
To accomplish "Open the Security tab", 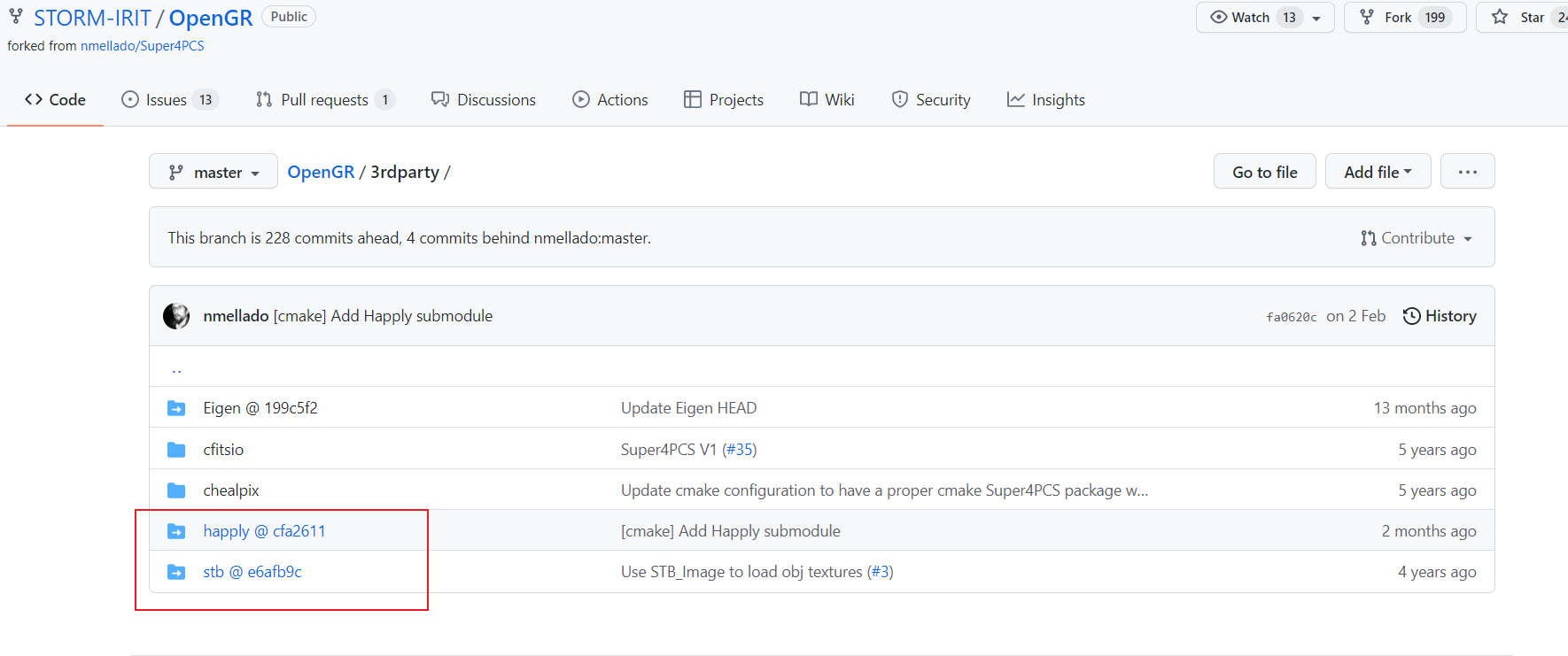I will click(931, 100).
